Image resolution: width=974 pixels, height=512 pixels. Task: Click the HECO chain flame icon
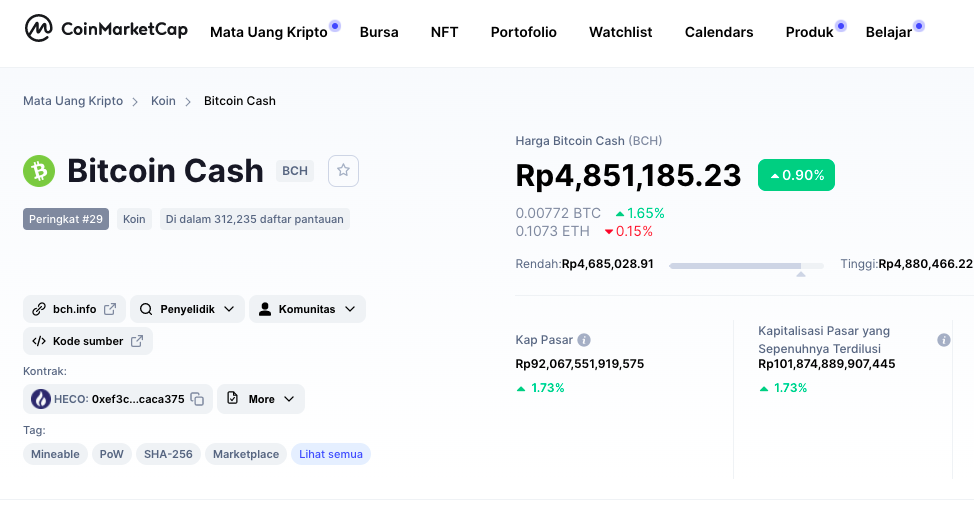pyautogui.click(x=41, y=399)
